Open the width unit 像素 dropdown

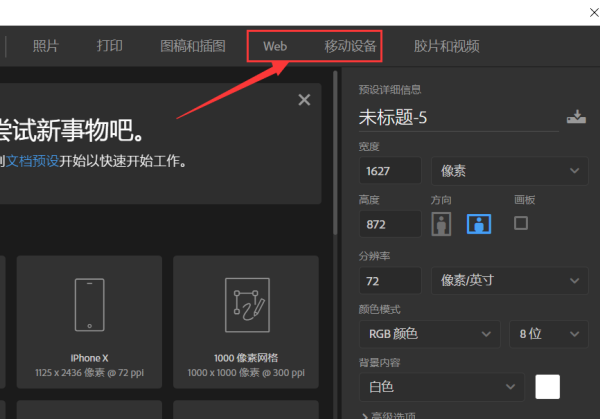tap(509, 171)
